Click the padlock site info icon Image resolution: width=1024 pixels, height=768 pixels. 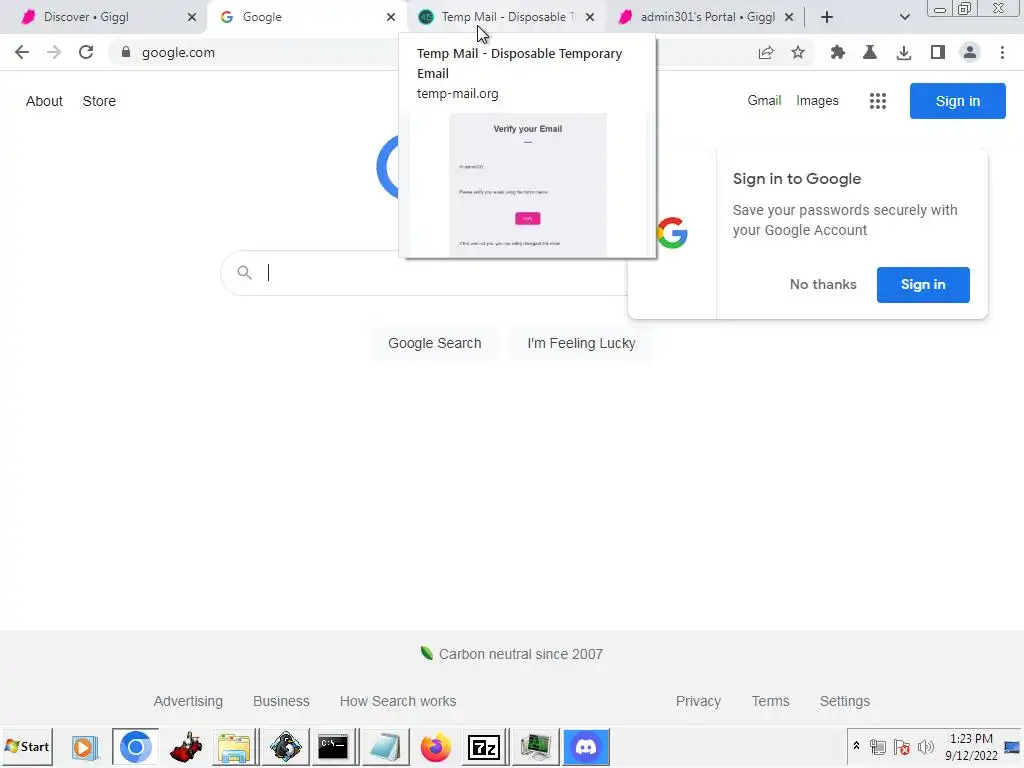(x=126, y=52)
